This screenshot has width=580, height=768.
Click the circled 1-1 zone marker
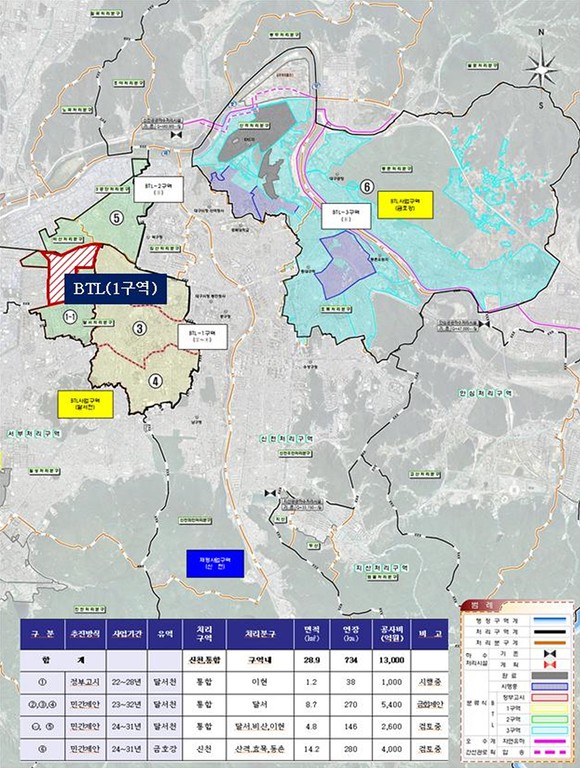(x=70, y=317)
